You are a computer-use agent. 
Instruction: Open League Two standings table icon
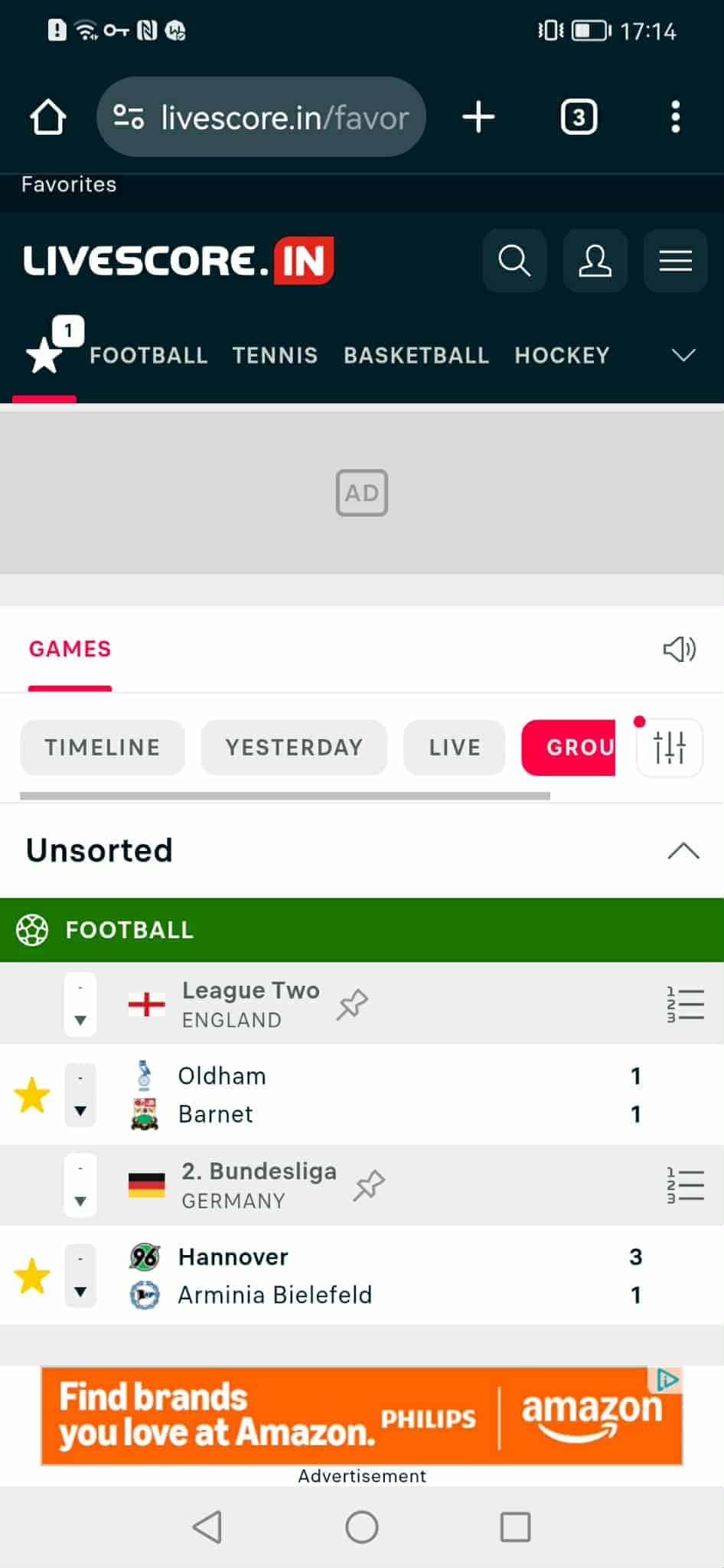pos(685,1004)
